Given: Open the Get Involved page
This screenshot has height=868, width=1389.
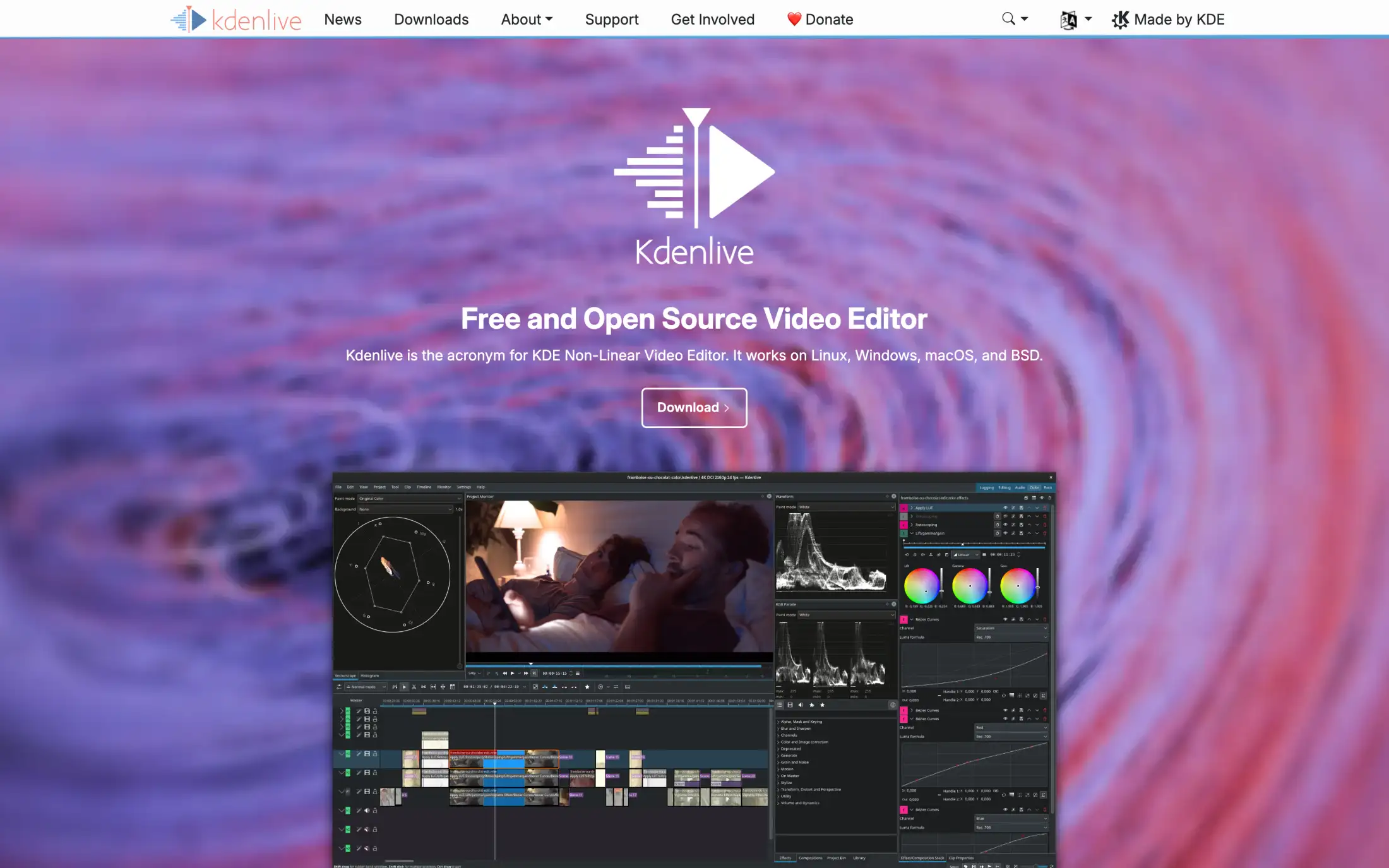Looking at the screenshot, I should click(x=713, y=20).
